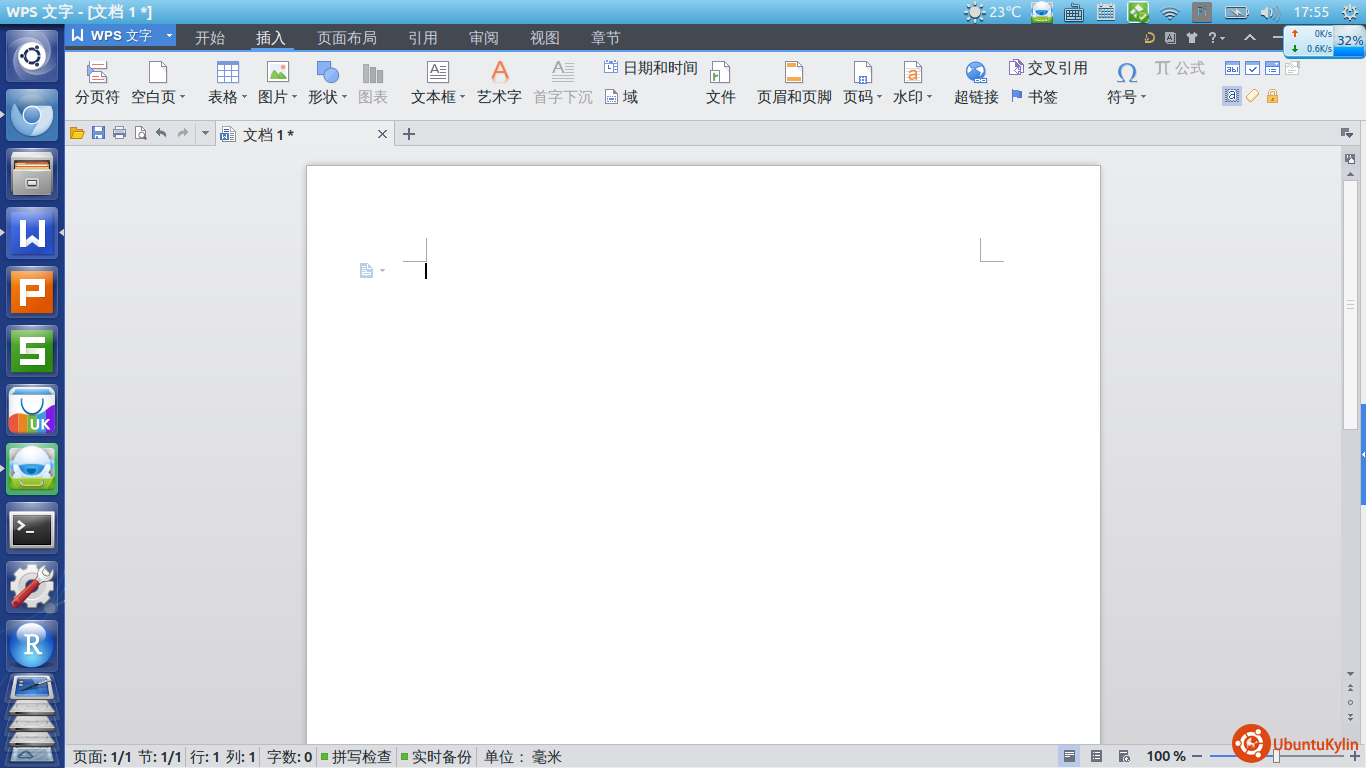Toggle 拼写检查 spell check in status bar
The width and height of the screenshot is (1366, 768).
[x=355, y=757]
